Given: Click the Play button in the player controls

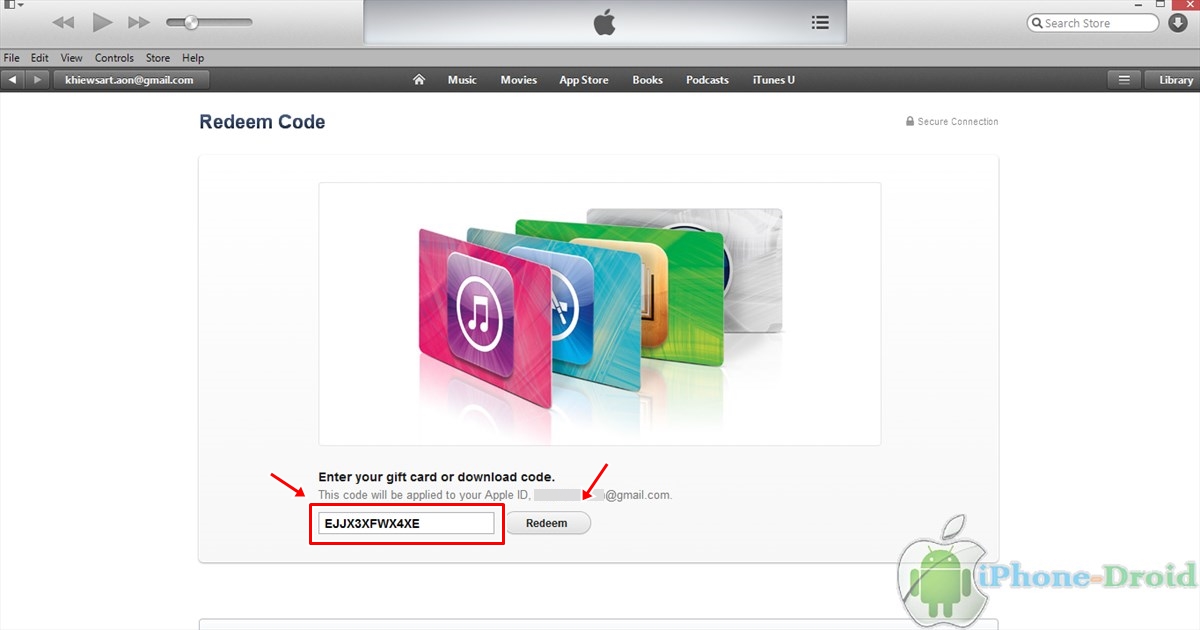Looking at the screenshot, I should pos(102,22).
